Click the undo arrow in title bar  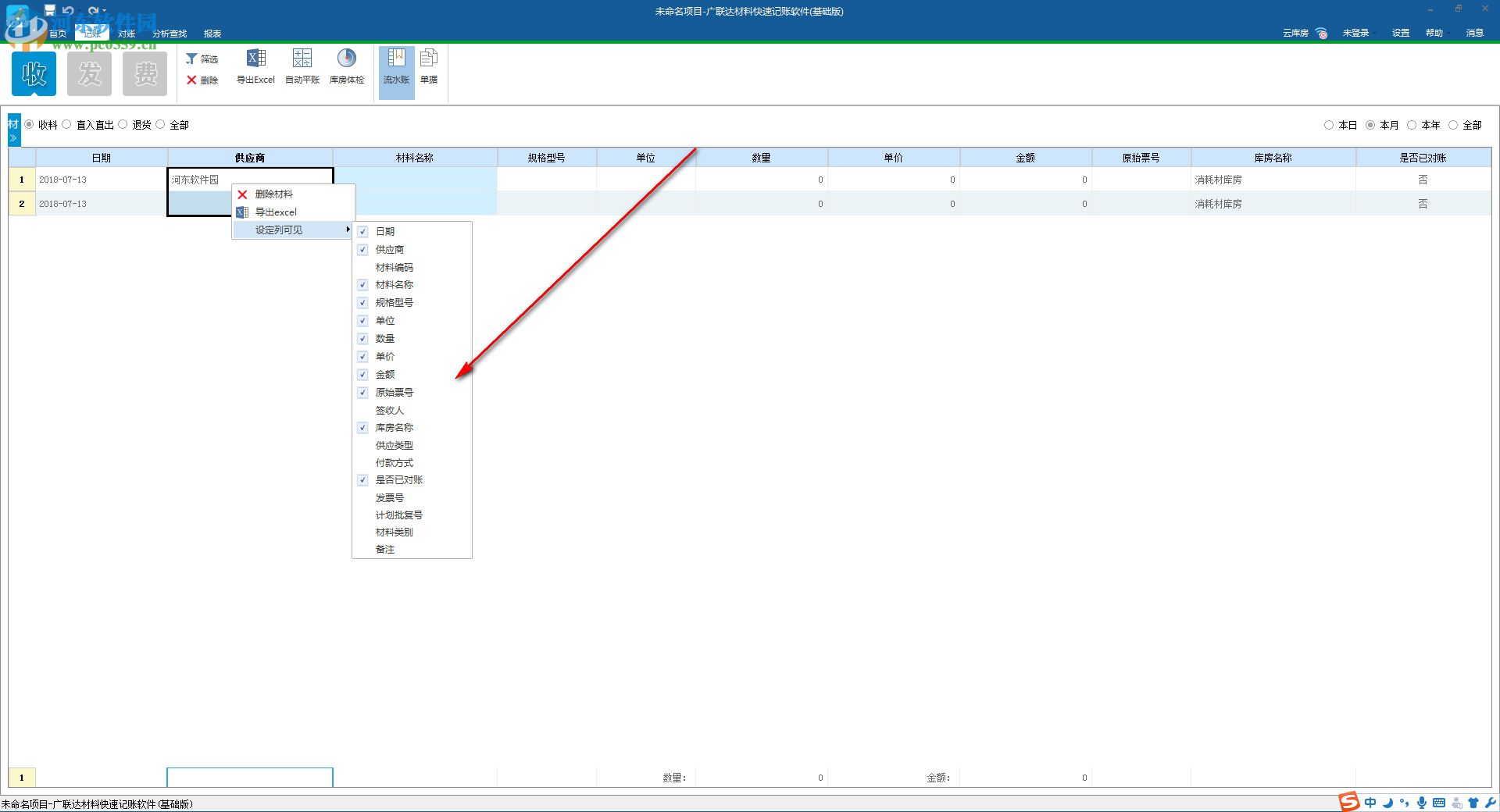tap(68, 10)
